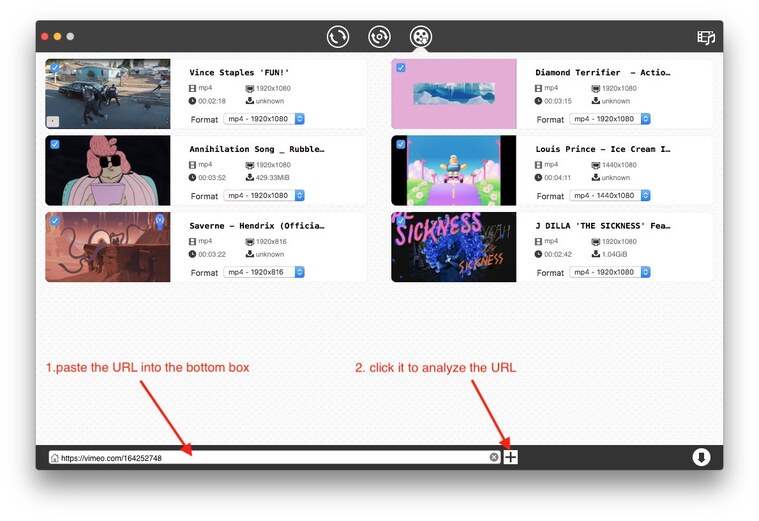The width and height of the screenshot is (759, 521).
Task: Click the J DILLA SICKNESS thumbnail
Action: click(454, 247)
